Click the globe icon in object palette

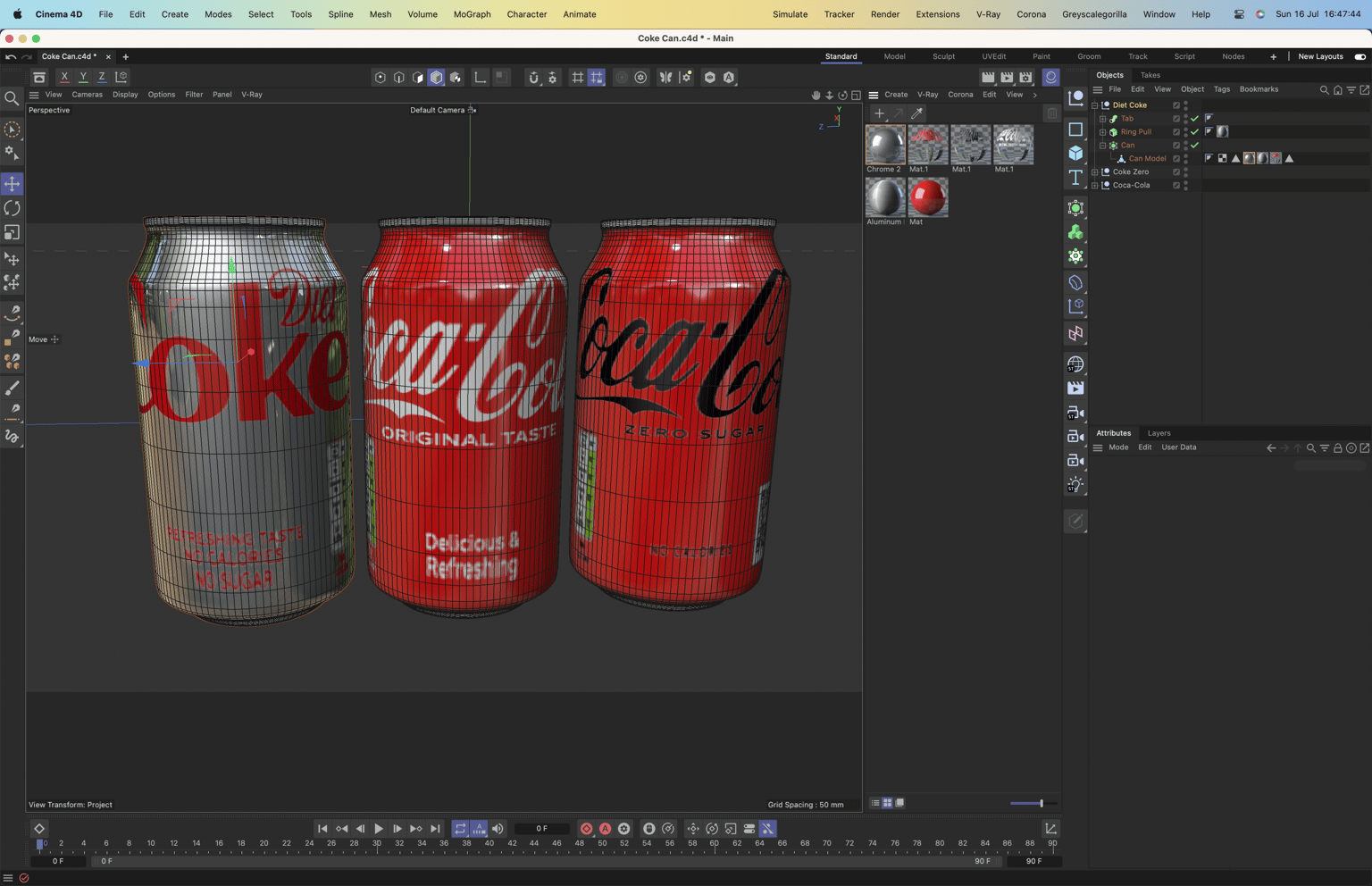click(1075, 364)
